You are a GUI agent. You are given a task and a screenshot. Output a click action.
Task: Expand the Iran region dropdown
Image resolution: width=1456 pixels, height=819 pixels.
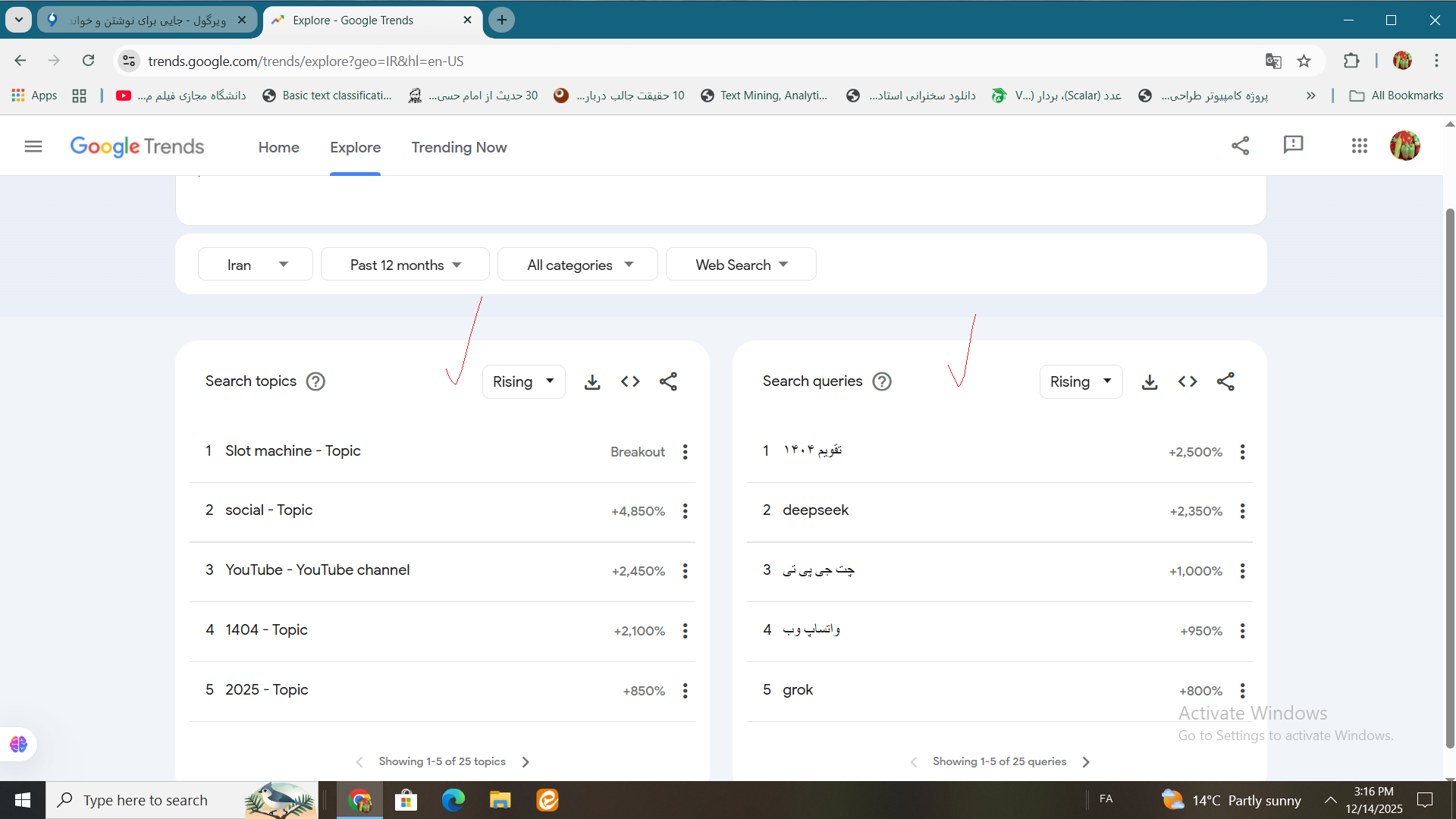tap(256, 265)
